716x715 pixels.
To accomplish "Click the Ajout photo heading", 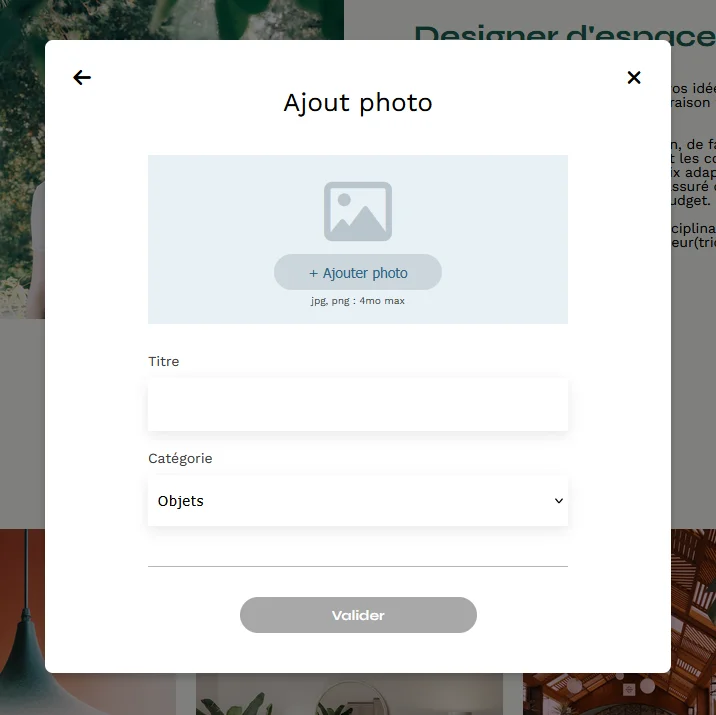I will pos(358,103).
